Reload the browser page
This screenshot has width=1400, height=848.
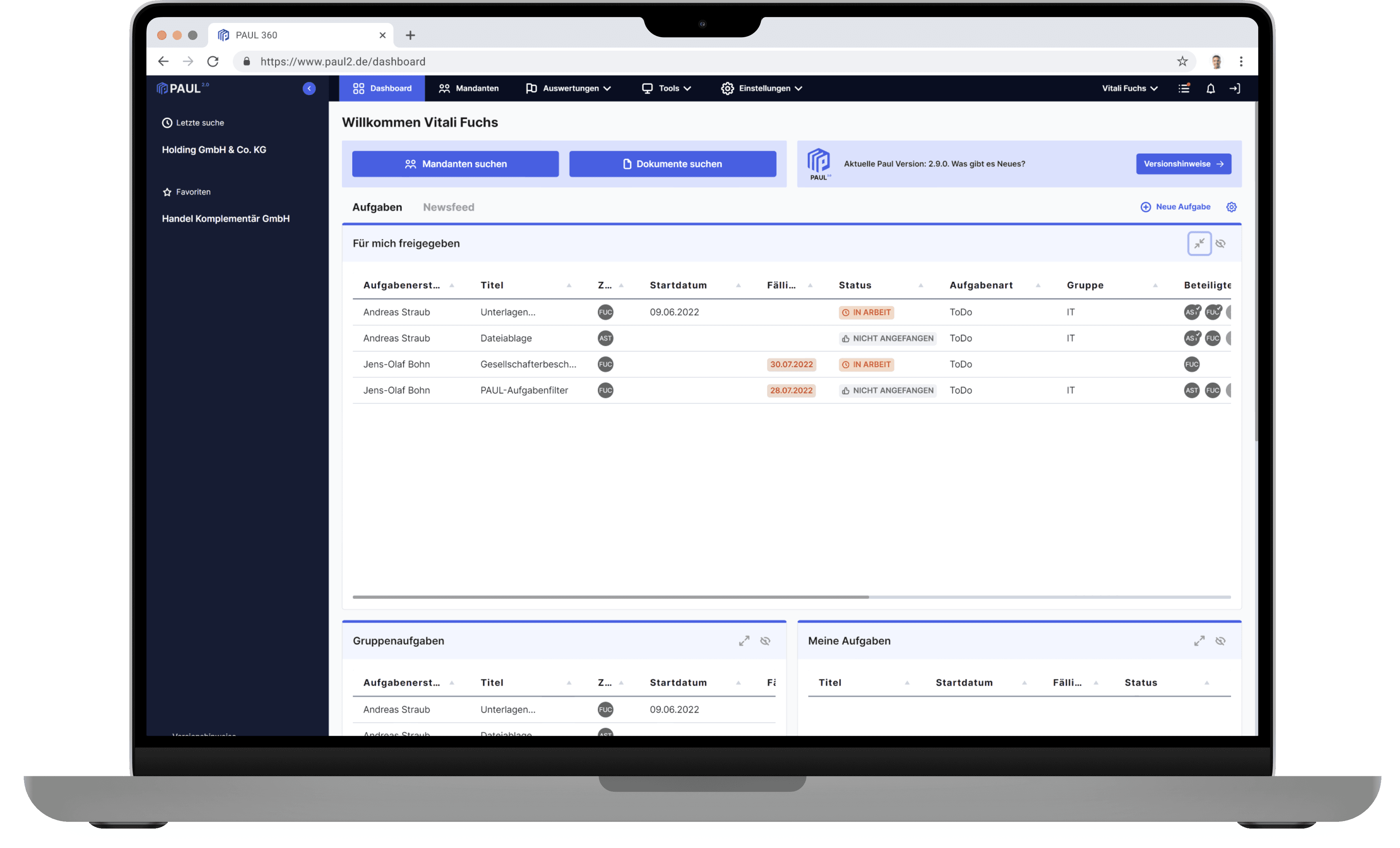[213, 61]
